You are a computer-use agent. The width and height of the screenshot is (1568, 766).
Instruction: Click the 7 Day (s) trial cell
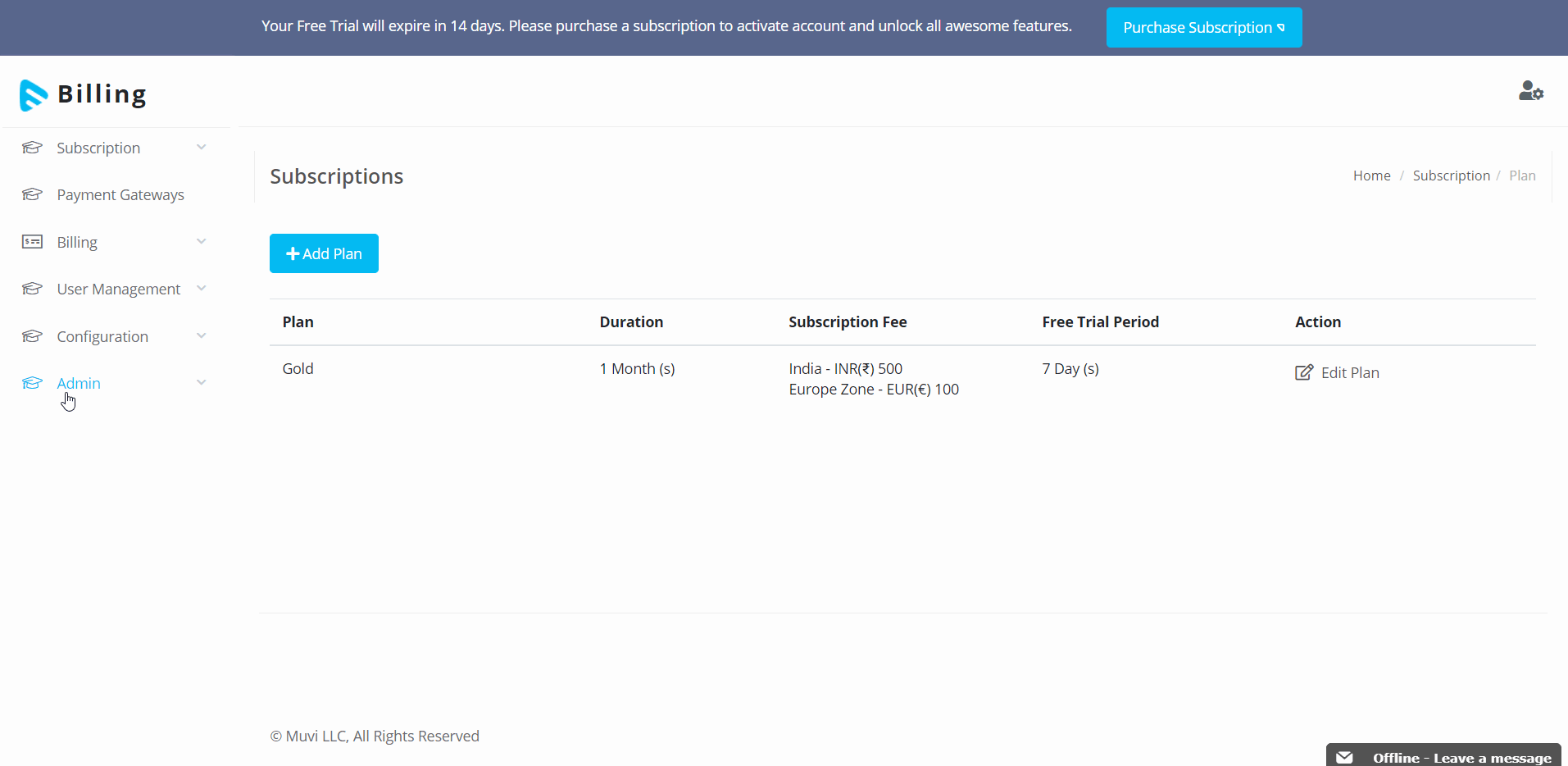coord(1070,369)
